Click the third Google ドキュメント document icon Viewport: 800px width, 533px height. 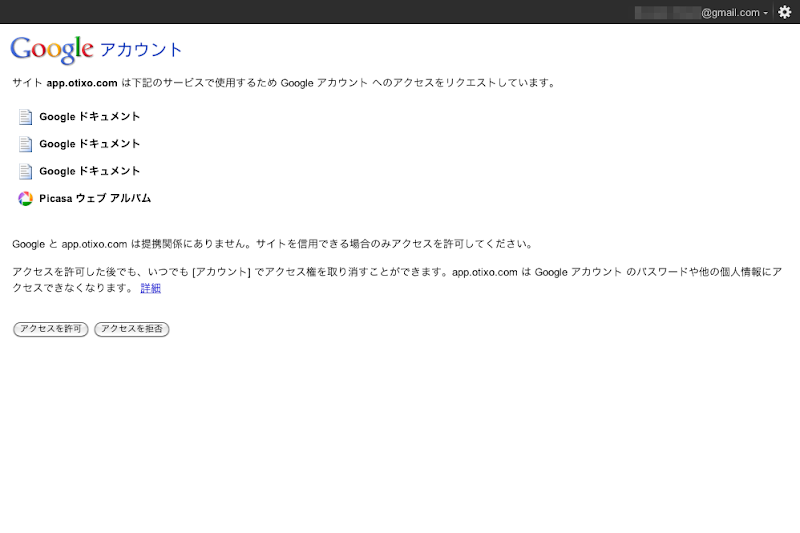point(26,171)
